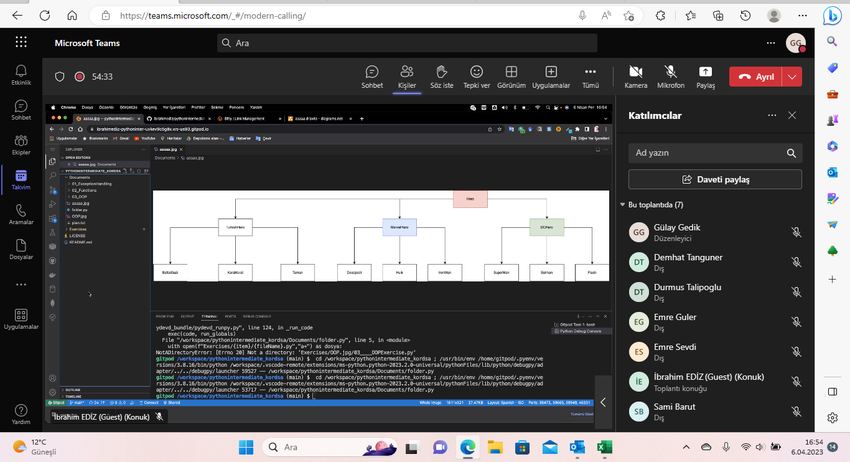Type in the Ad yazın participant search
The image size is (850, 462).
(x=715, y=153)
